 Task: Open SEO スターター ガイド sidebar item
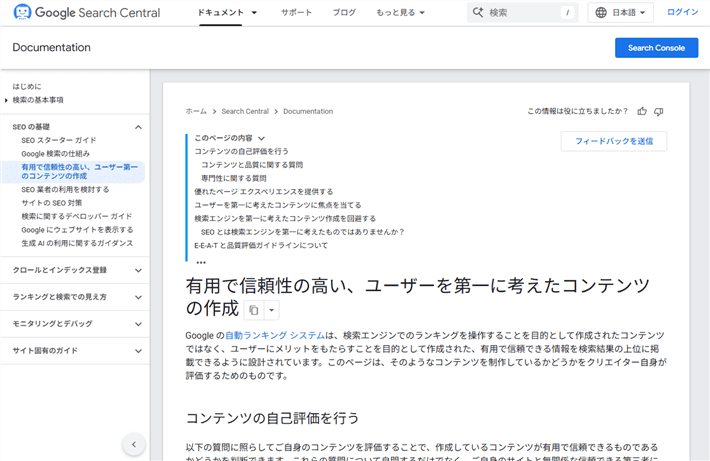tap(59, 140)
